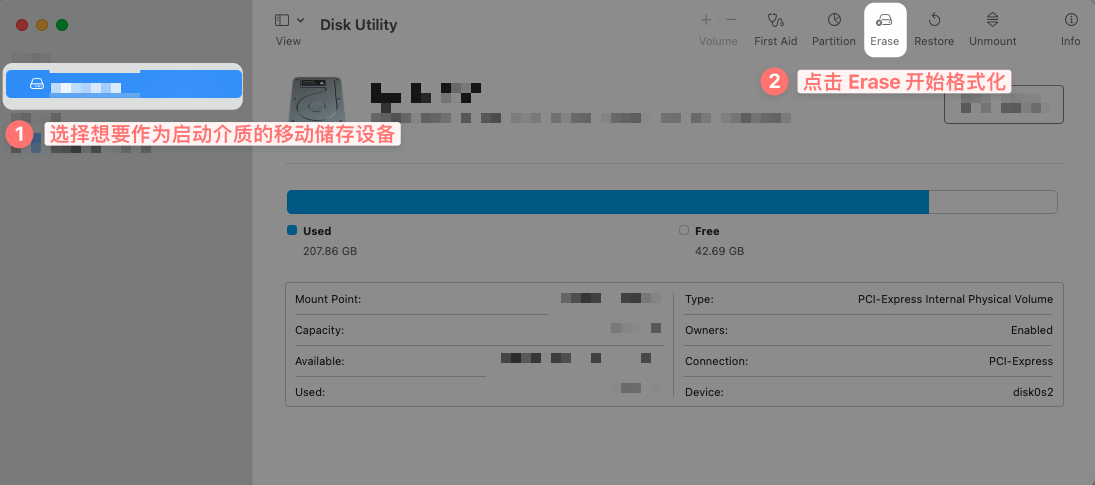Click the Mount Point row label
Screen dimensions: 1095x485
[328, 299]
